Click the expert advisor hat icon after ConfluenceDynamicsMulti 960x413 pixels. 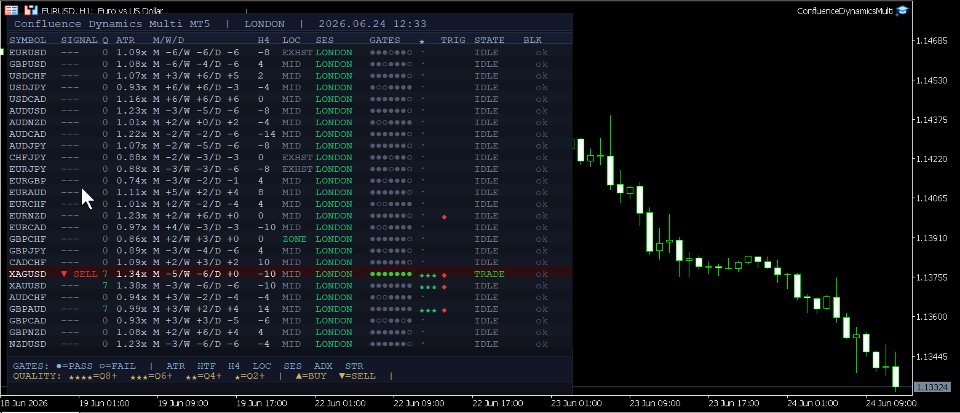[x=902, y=10]
